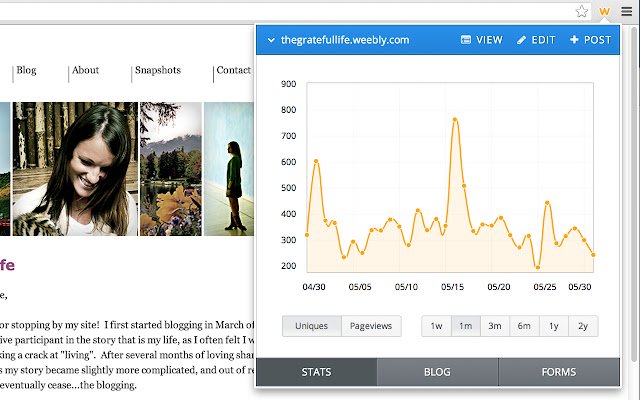Click the 900 y-axis label

click(289, 84)
